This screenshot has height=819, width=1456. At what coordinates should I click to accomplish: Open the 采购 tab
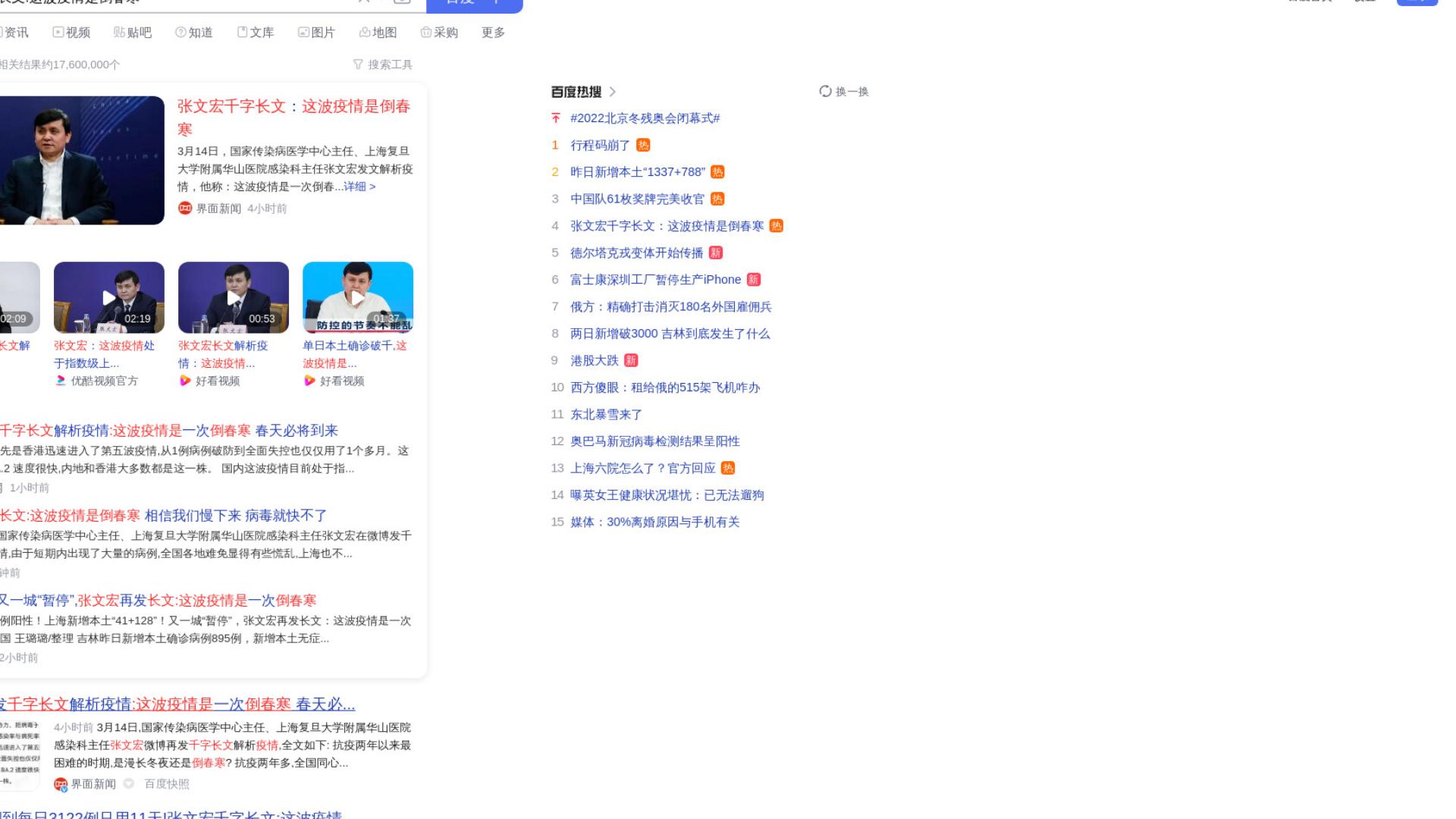(440, 33)
